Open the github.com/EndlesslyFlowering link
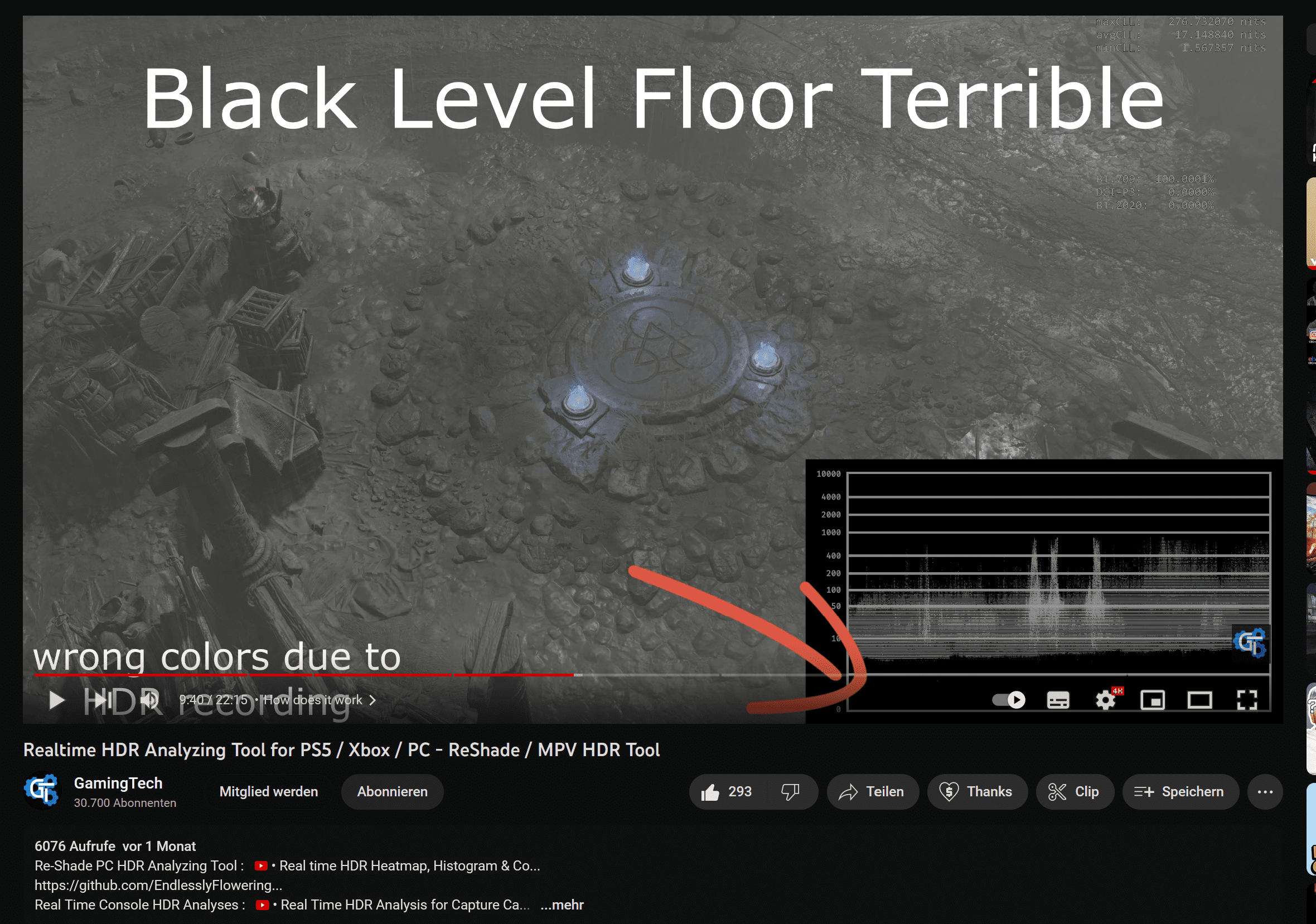The height and width of the screenshot is (924, 1316). pyautogui.click(x=158, y=885)
